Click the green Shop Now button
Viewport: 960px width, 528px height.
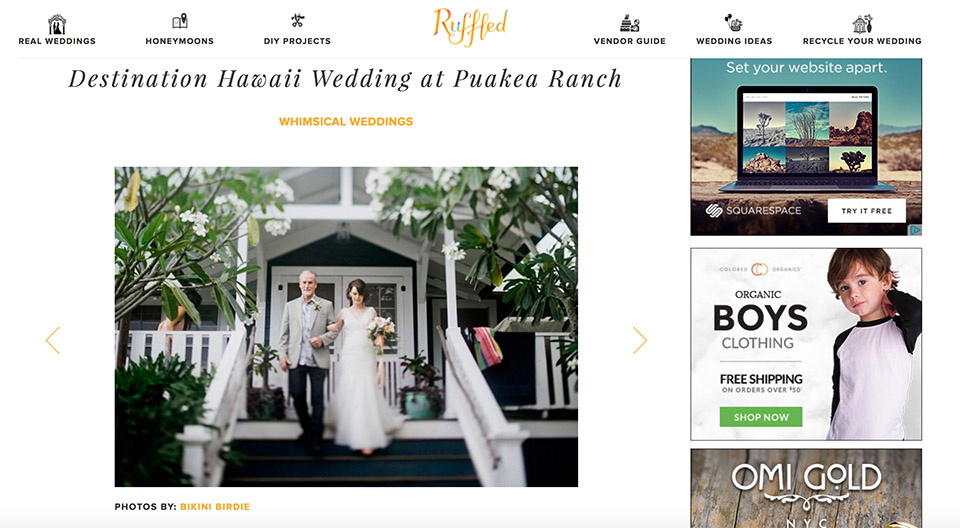pos(761,417)
